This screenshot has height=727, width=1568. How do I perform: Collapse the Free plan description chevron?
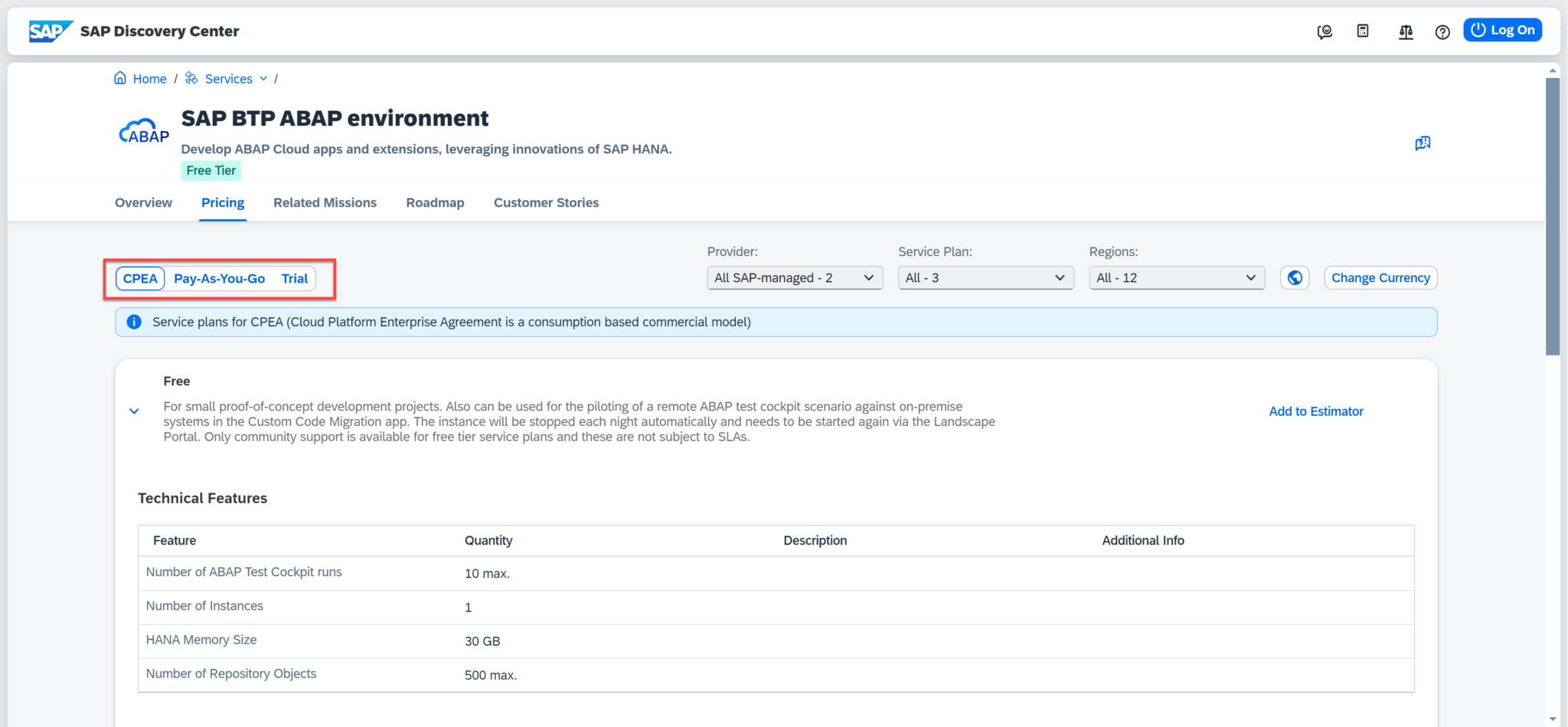tap(134, 411)
